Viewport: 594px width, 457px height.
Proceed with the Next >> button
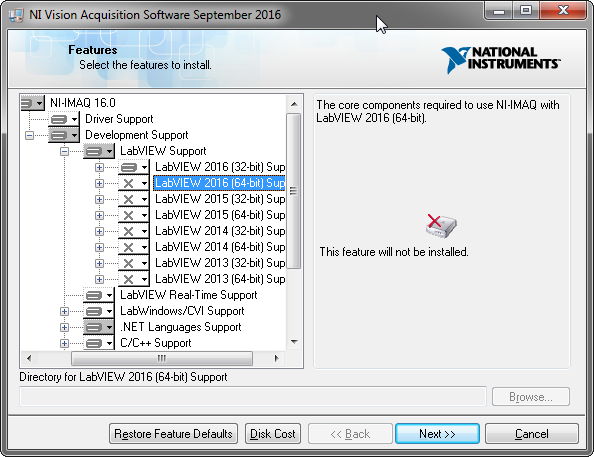pos(437,434)
